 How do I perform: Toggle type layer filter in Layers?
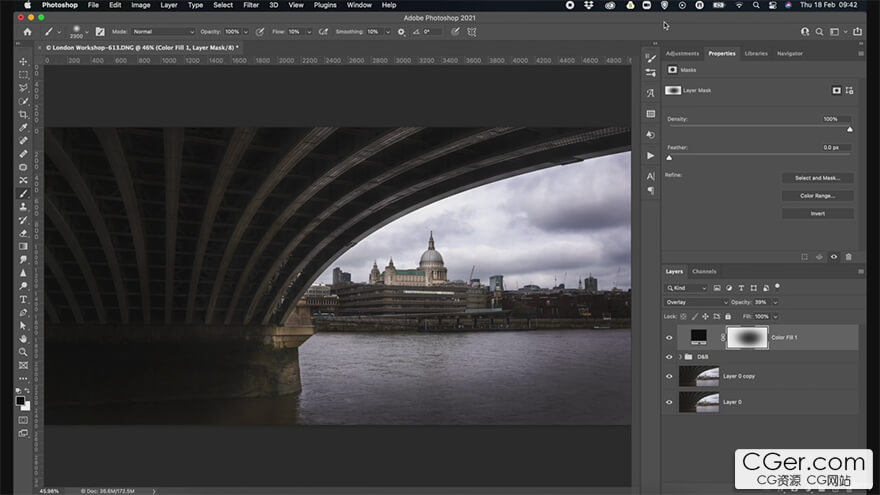coord(741,288)
